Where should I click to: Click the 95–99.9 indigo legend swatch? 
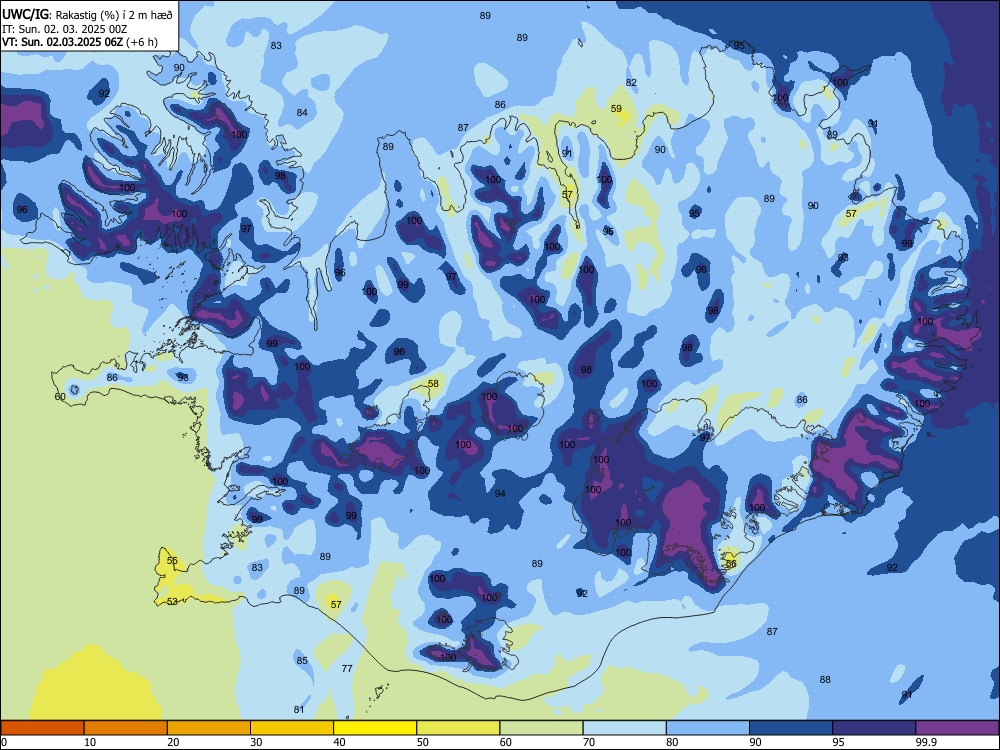coord(874,728)
